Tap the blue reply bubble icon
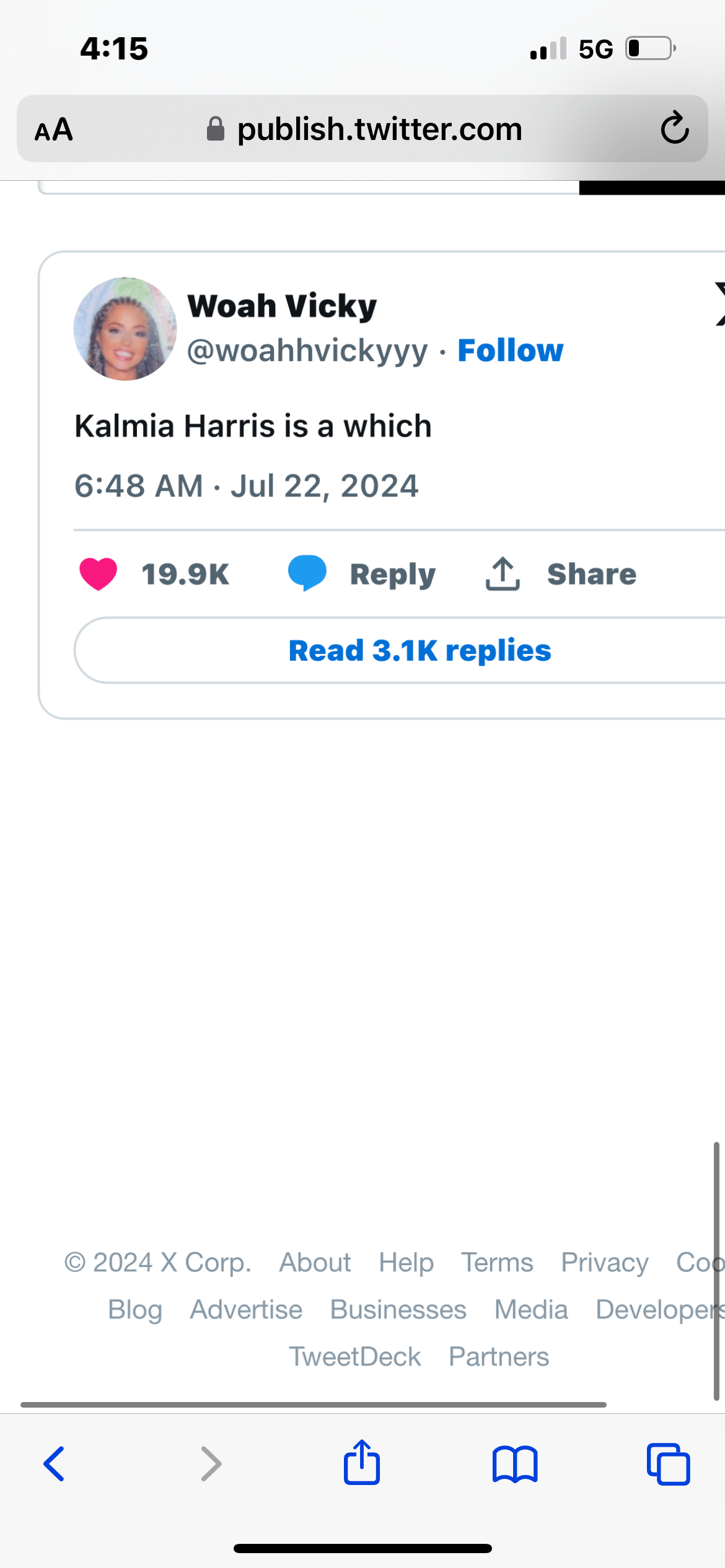 point(307,573)
